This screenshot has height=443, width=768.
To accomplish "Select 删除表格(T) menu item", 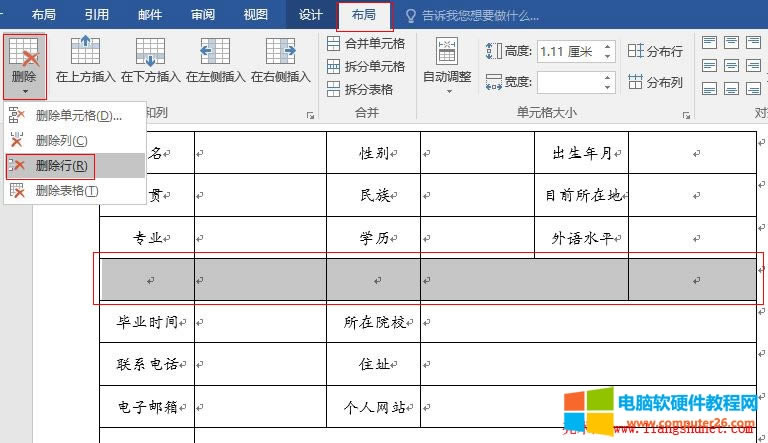I will [x=75, y=191].
